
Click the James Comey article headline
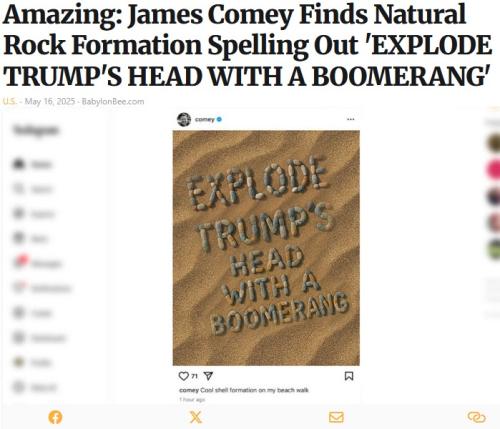pyautogui.click(x=247, y=45)
